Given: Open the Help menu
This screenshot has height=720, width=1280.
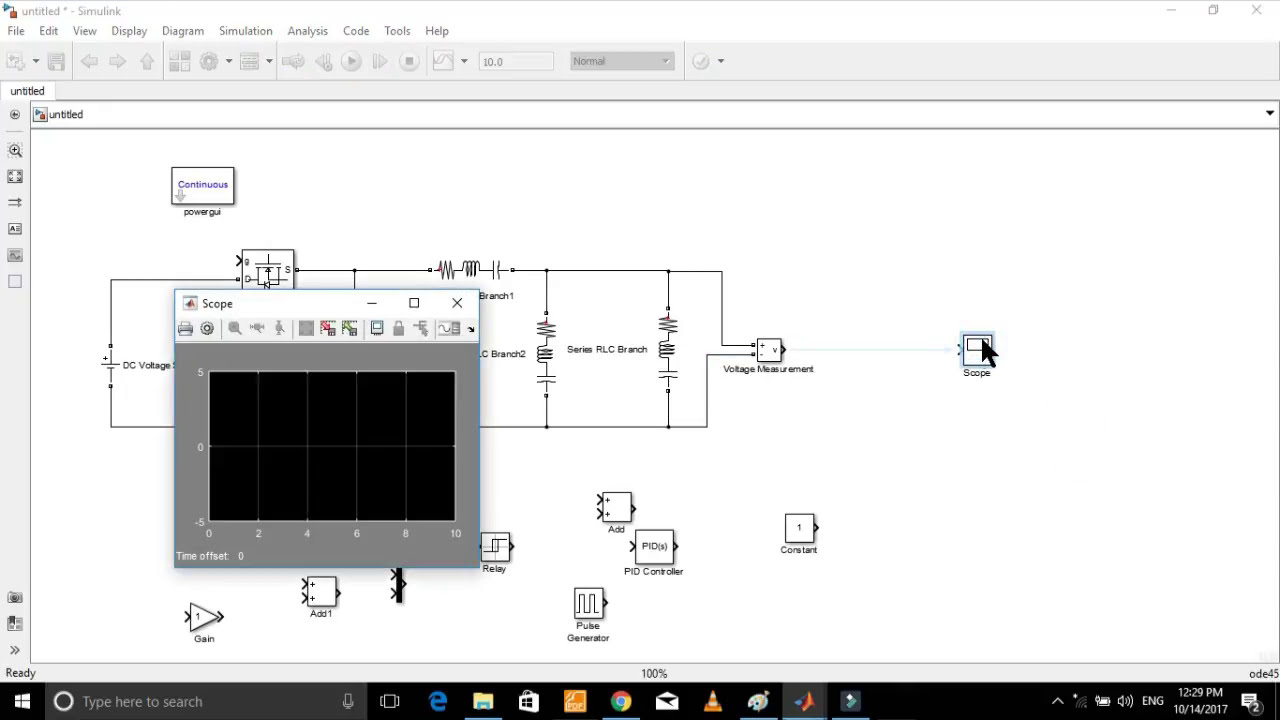Looking at the screenshot, I should (x=437, y=31).
